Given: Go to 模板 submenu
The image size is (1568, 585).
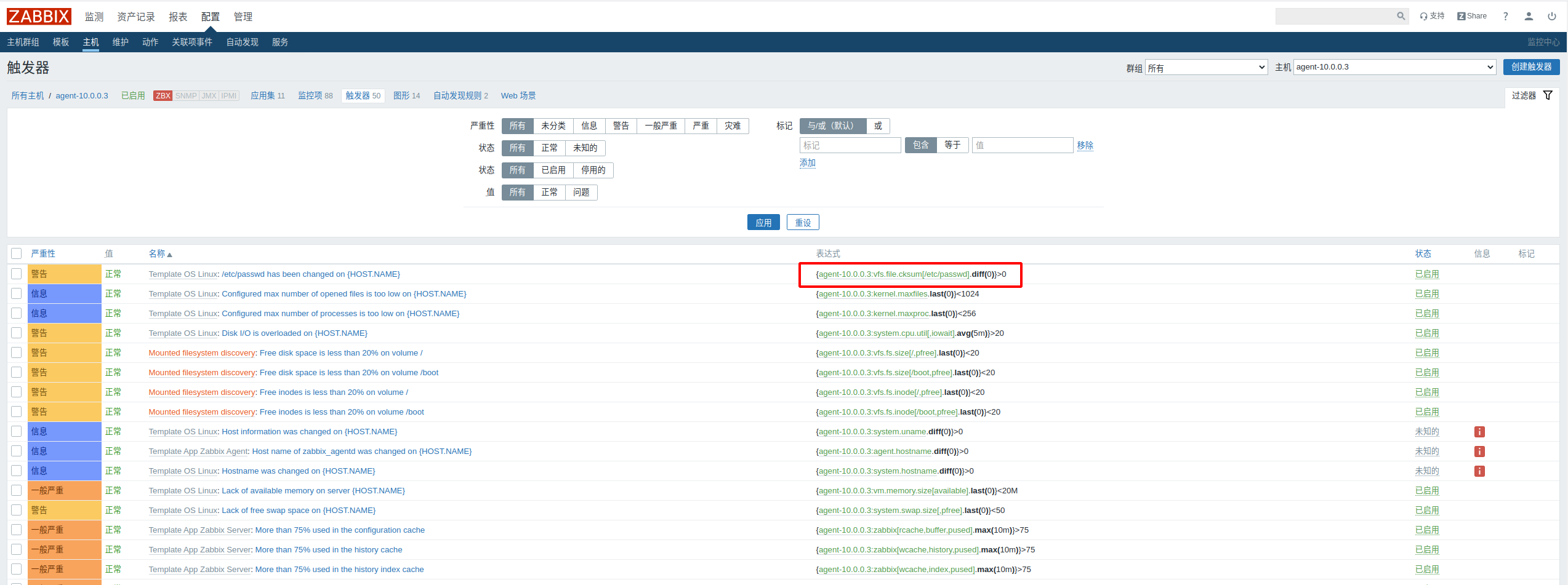Looking at the screenshot, I should coord(61,42).
